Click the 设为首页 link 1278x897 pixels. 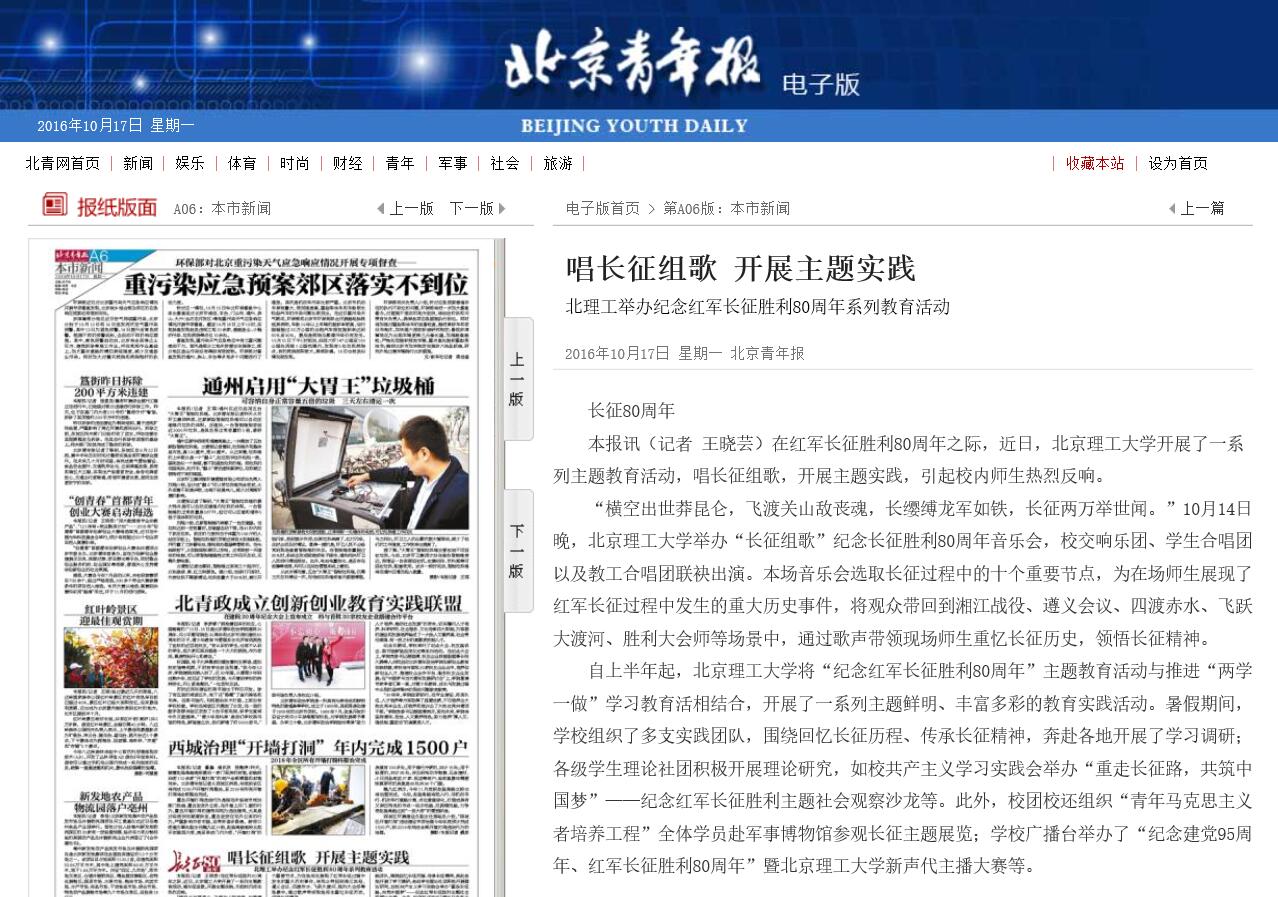(1177, 163)
